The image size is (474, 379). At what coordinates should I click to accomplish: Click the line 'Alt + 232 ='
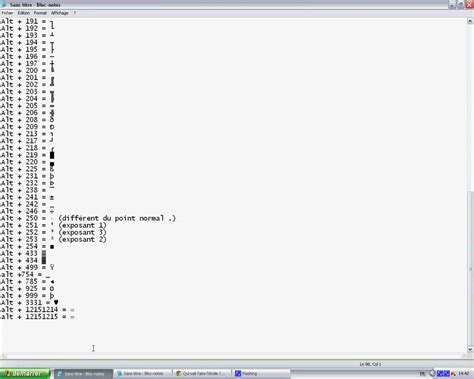tap(27, 183)
